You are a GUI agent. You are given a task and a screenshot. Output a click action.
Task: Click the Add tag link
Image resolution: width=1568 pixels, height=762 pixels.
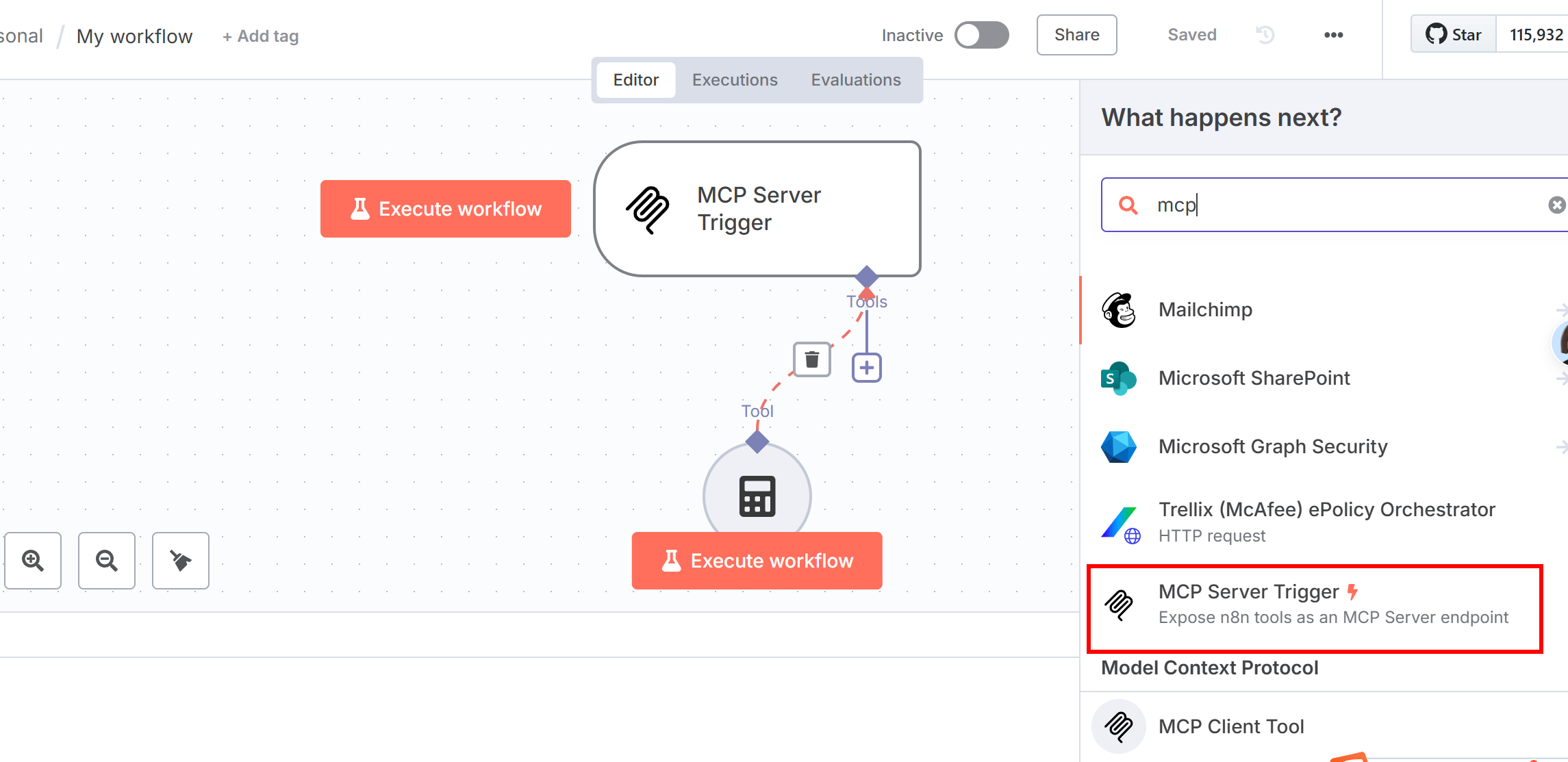(x=261, y=36)
